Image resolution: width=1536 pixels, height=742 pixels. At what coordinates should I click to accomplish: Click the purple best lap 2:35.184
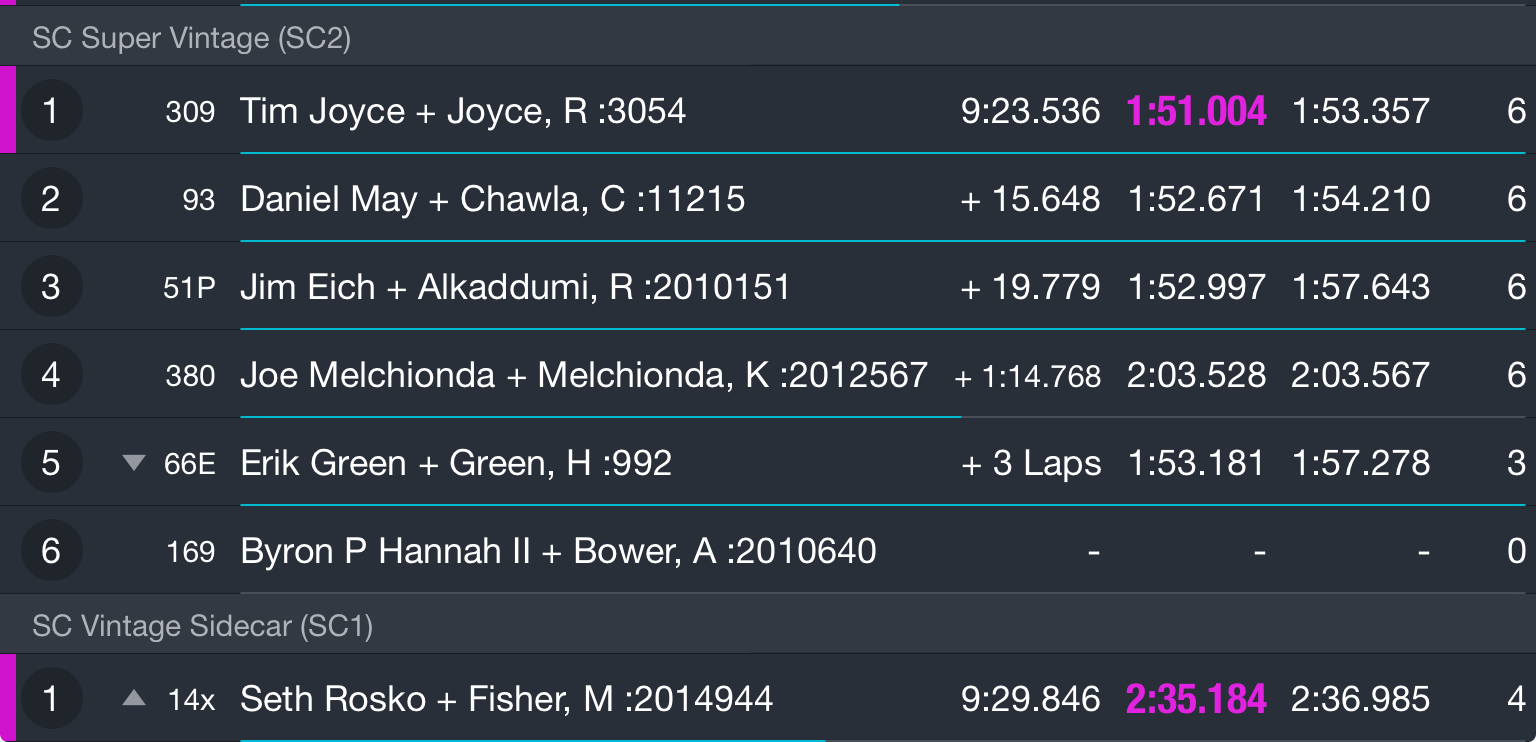click(1197, 699)
